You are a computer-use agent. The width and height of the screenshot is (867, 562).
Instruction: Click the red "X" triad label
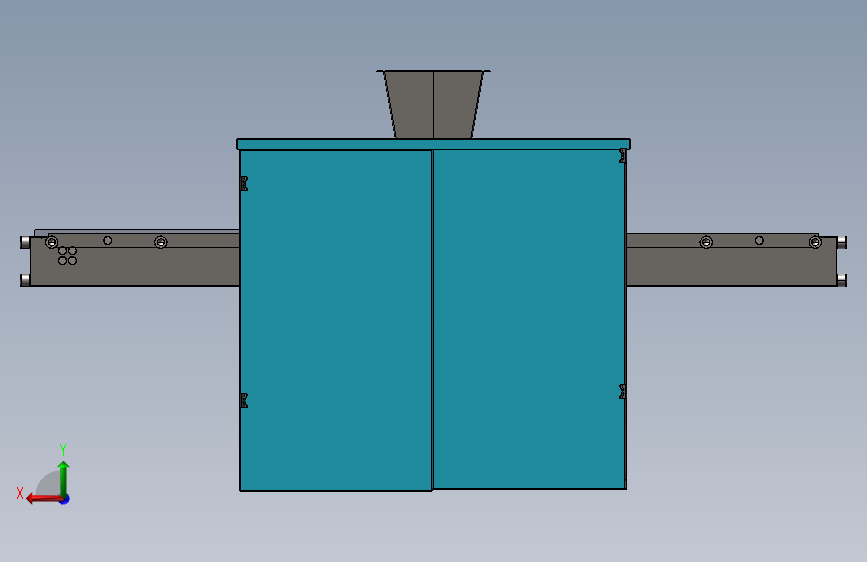(20, 493)
